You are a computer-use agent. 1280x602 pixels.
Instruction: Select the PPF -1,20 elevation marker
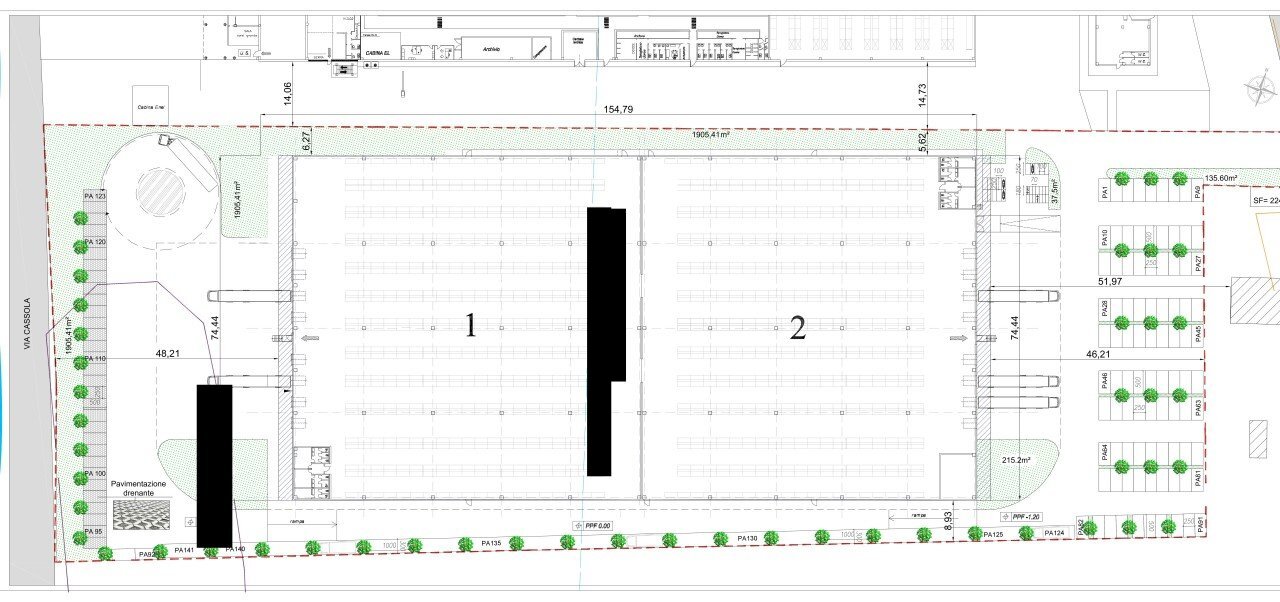[x=1023, y=517]
